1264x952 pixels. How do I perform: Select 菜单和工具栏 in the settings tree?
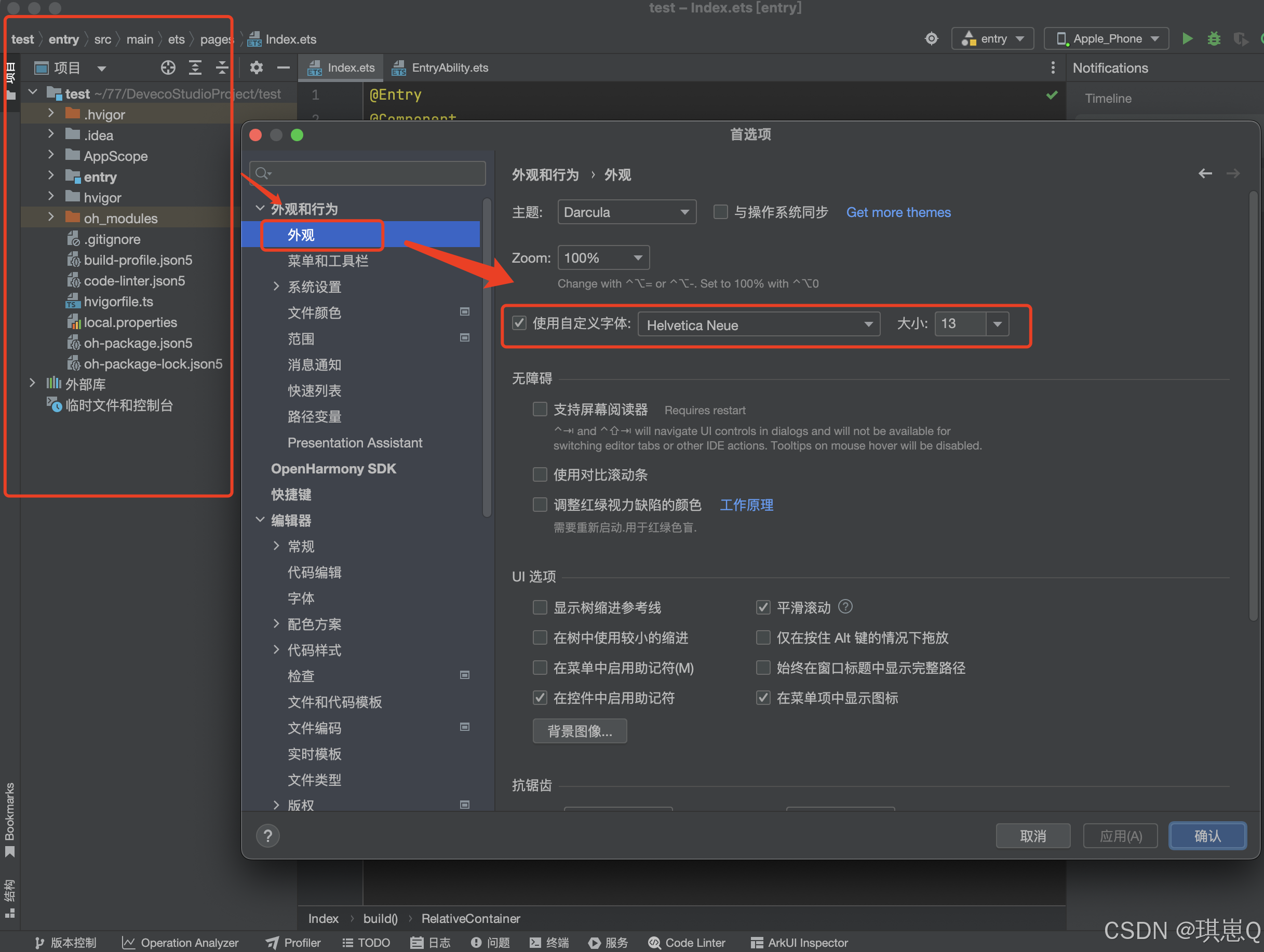tap(328, 261)
